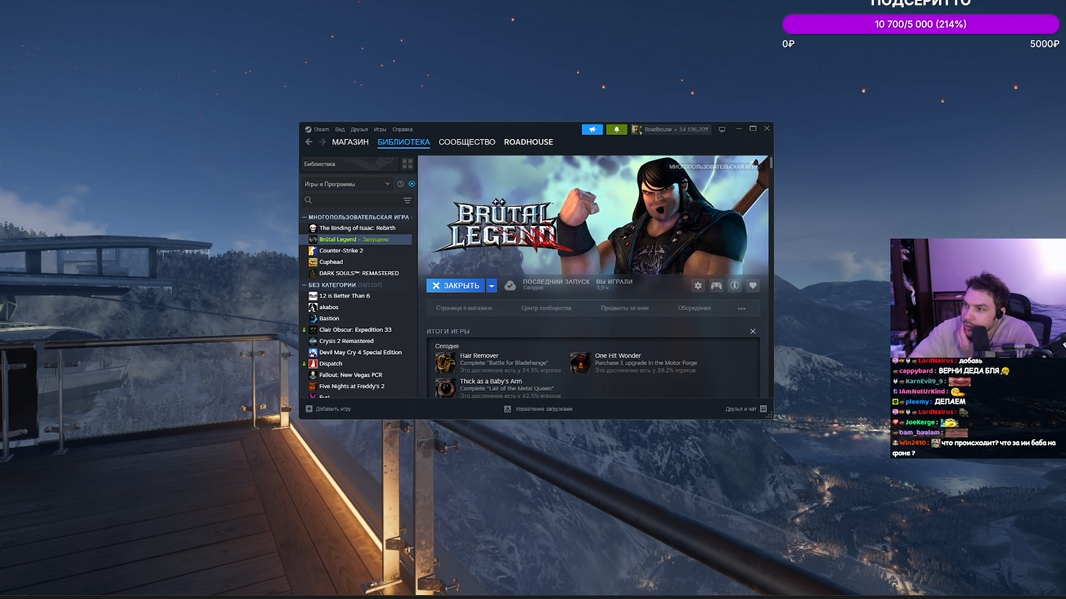Open dropdown arrow next to ЗАКРЫТЬ
This screenshot has width=1066, height=599.
click(x=492, y=286)
